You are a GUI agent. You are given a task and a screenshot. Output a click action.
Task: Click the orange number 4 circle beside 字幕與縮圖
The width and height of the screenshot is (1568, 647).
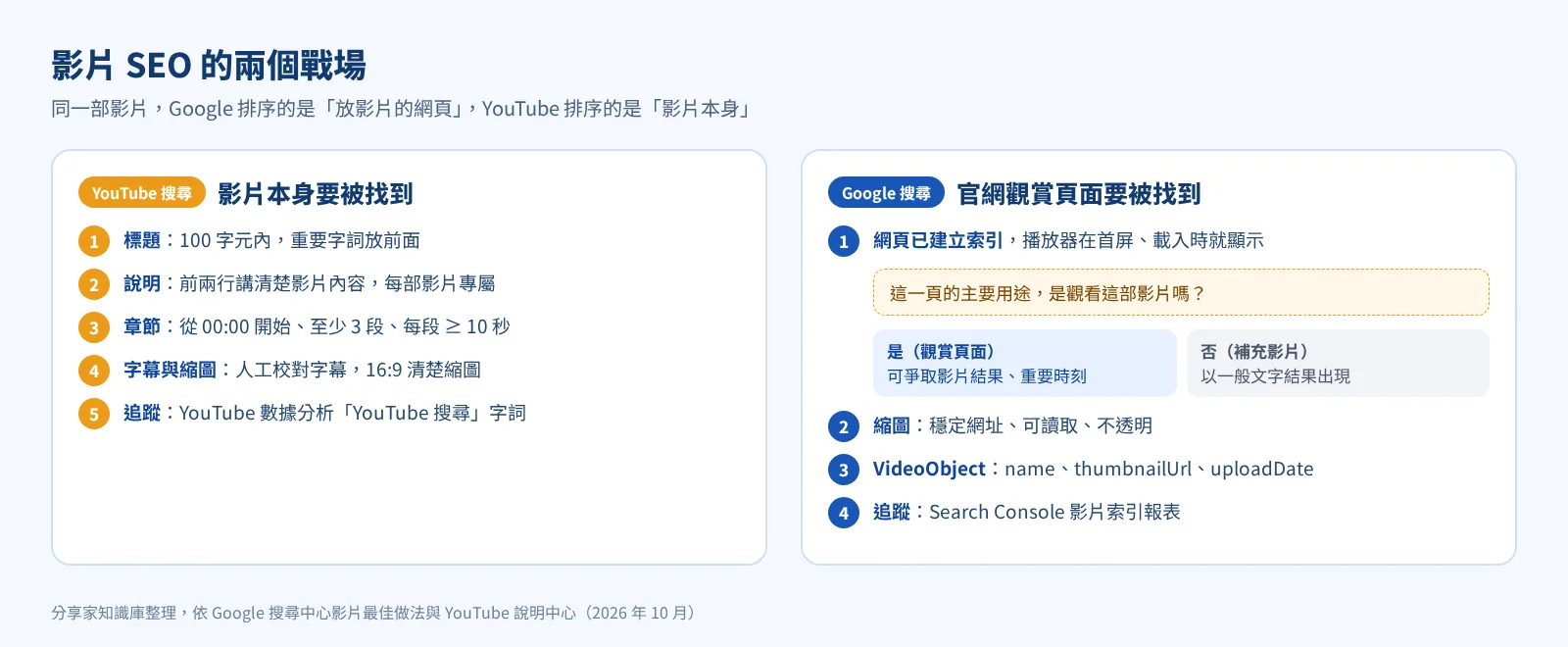[x=94, y=371]
